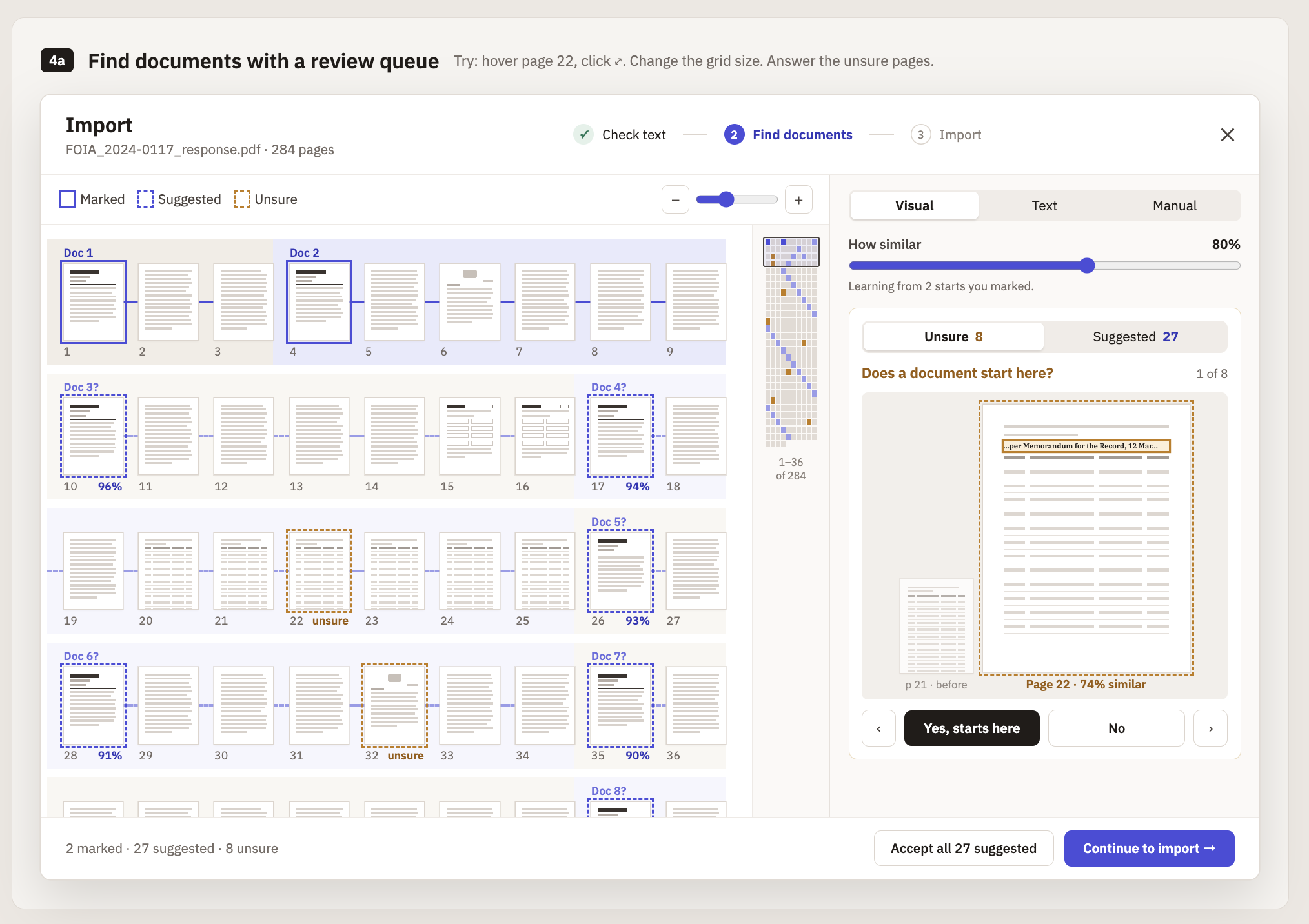Go to previous unsure page
1309x924 pixels.
click(x=878, y=728)
